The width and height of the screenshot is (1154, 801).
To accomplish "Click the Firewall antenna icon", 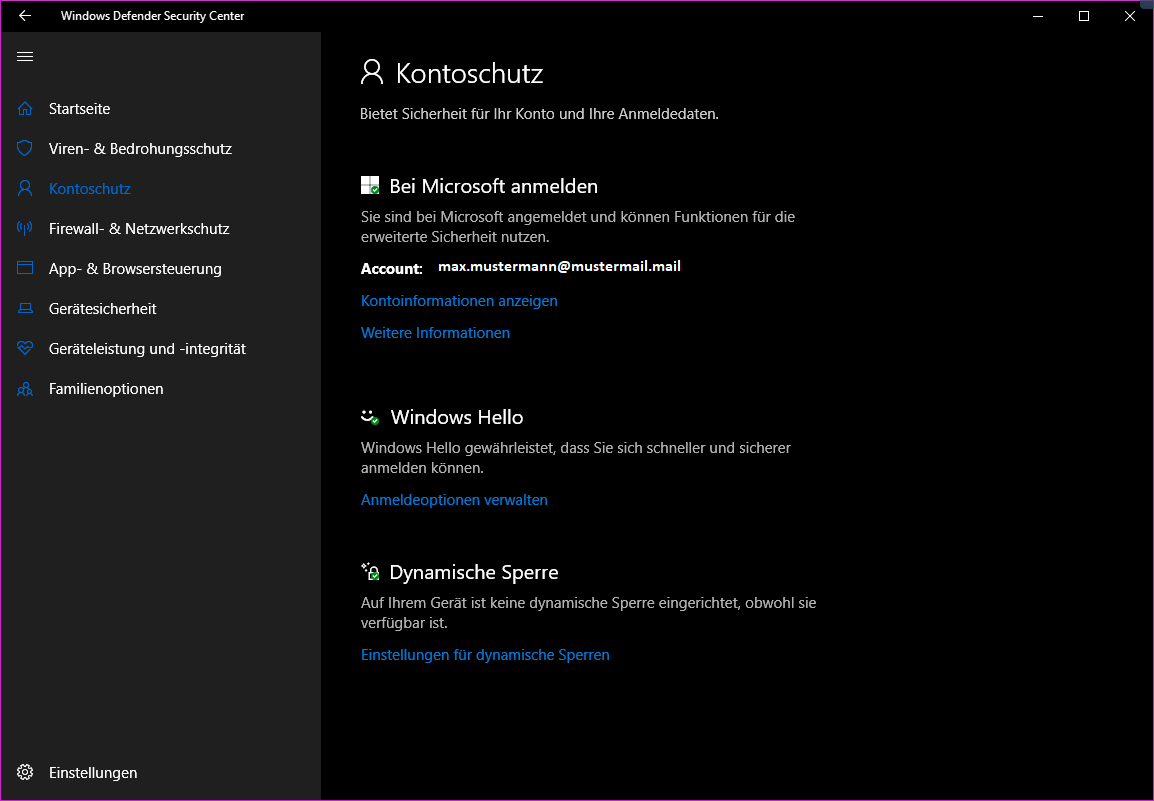I will [x=25, y=228].
